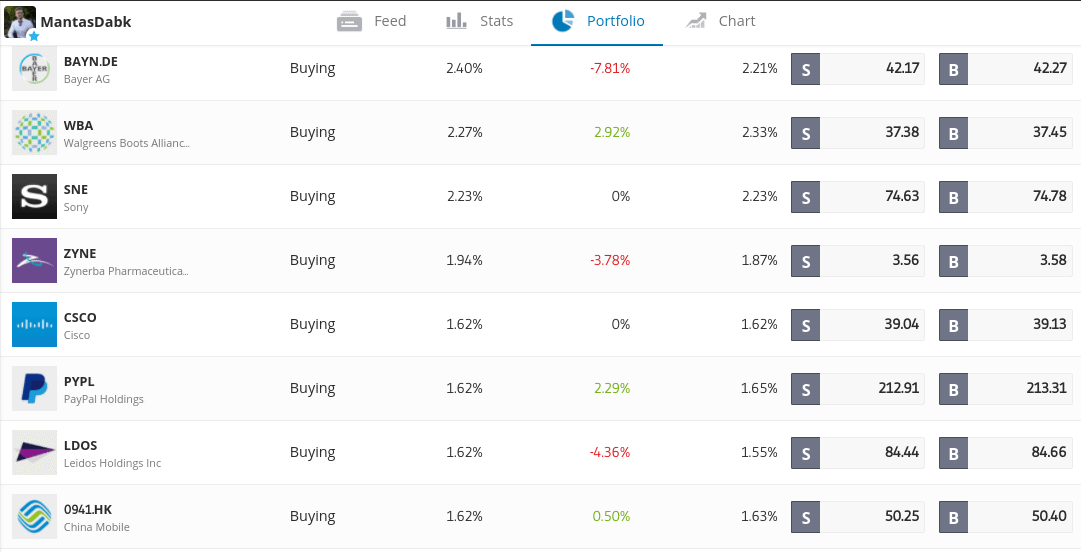Open the Chart tab
Screen dimensions: 1081x552
tap(721, 21)
